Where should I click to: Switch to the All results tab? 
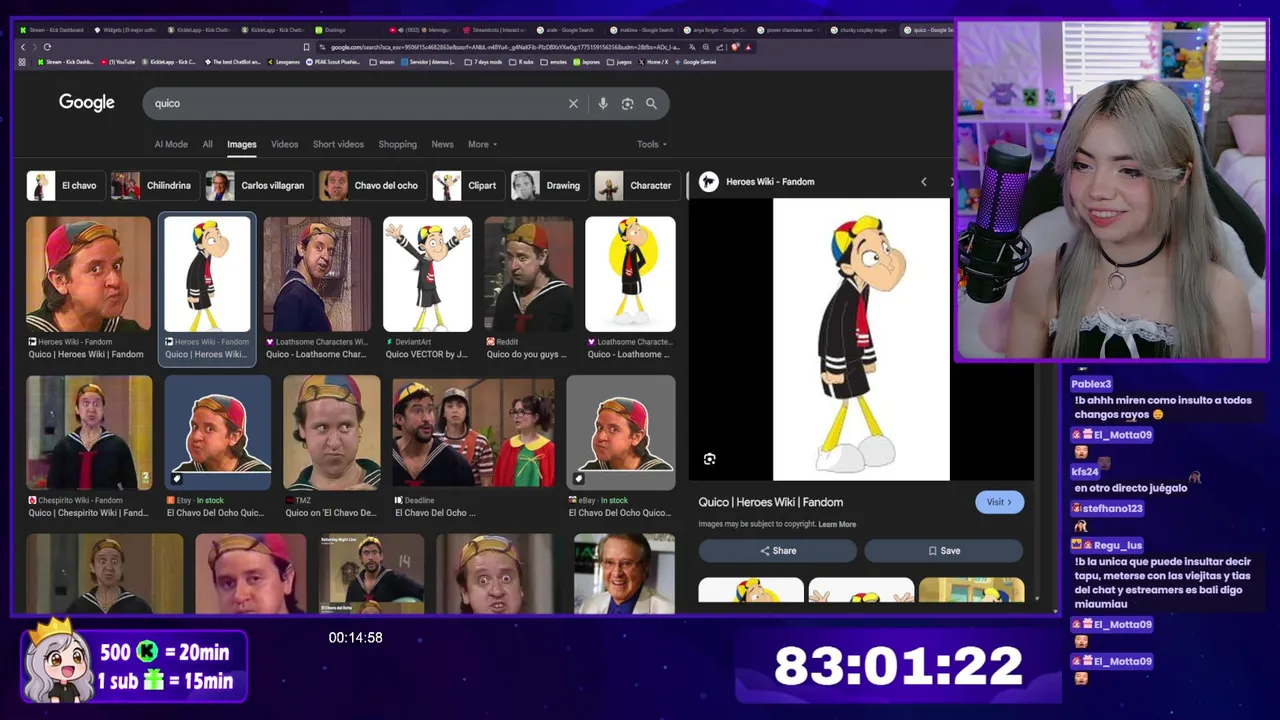click(x=207, y=144)
